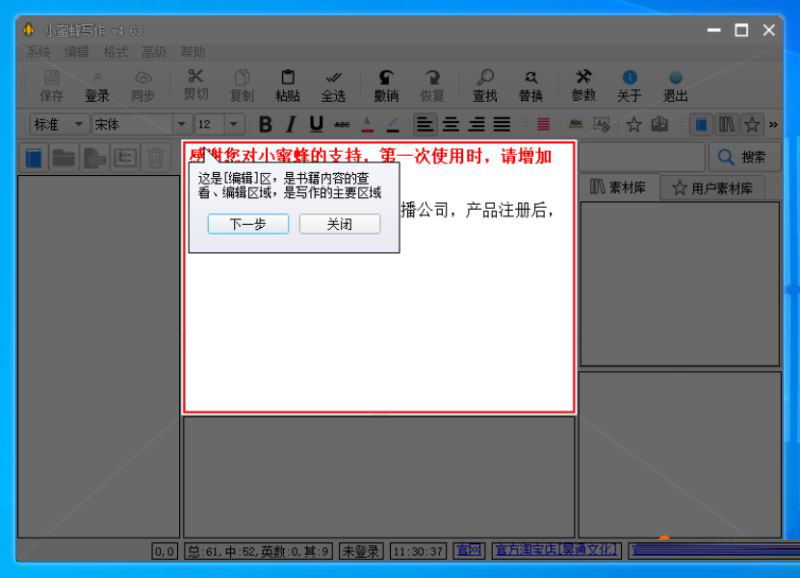
Task: Open the 高级 menu
Action: (154, 52)
